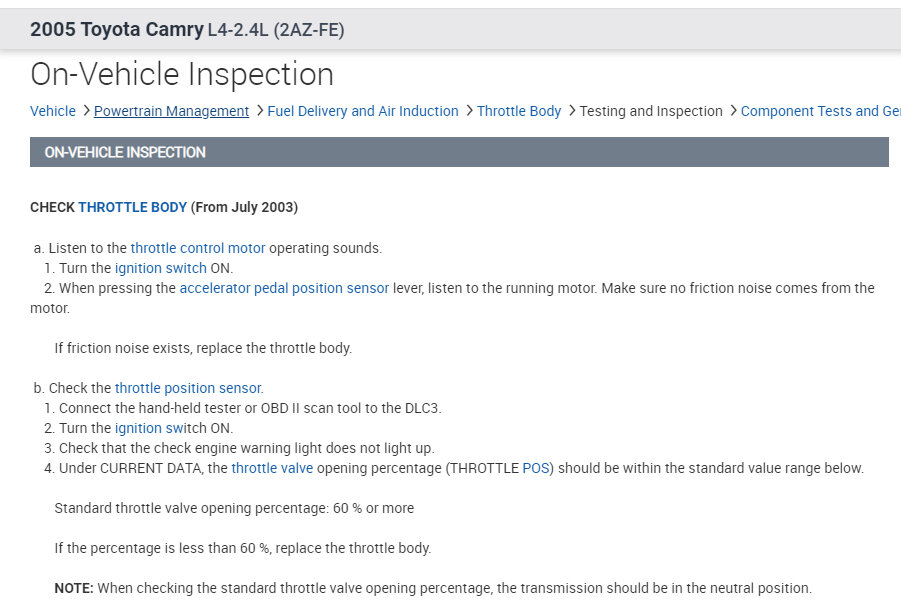Open Fuel Delivery and Air Induction breadcrumb
The image size is (901, 610).
pyautogui.click(x=362, y=111)
